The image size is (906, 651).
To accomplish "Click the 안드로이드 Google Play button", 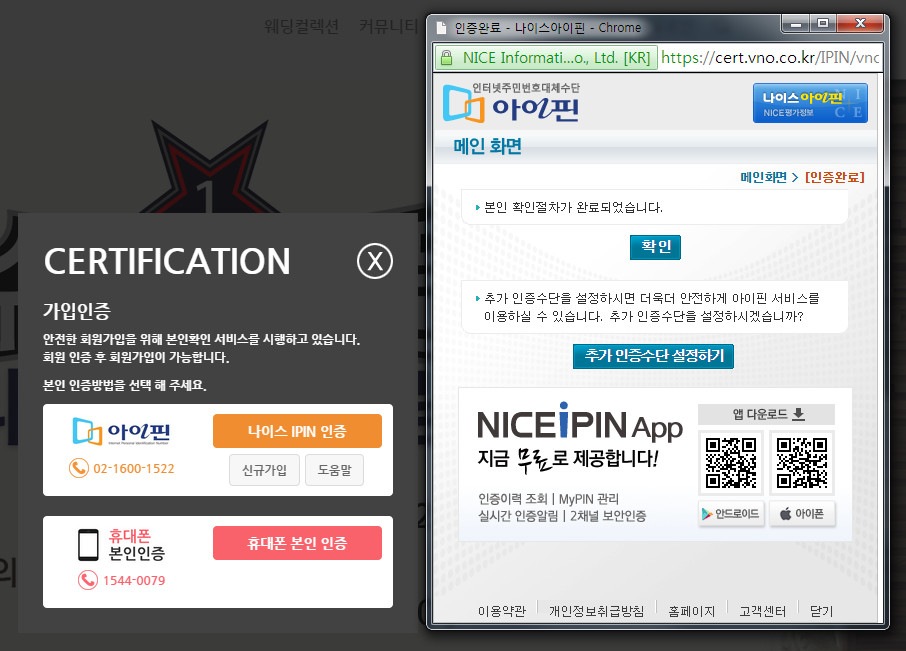I will [x=731, y=514].
